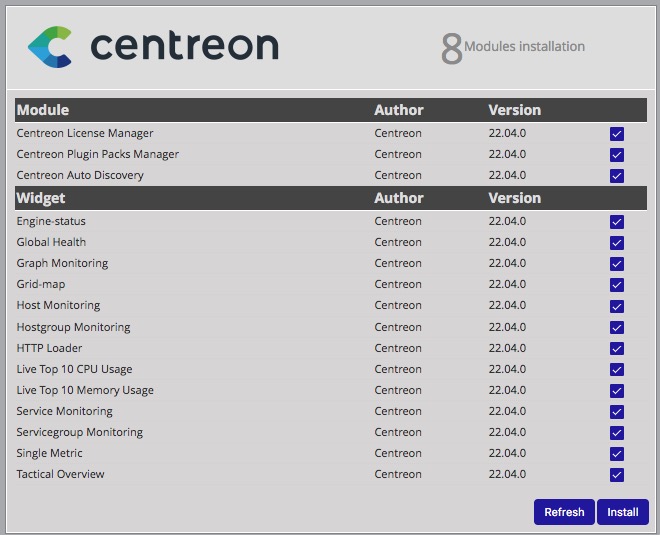Toggle the Global Health widget checkbox
The image size is (660, 535).
click(x=617, y=243)
